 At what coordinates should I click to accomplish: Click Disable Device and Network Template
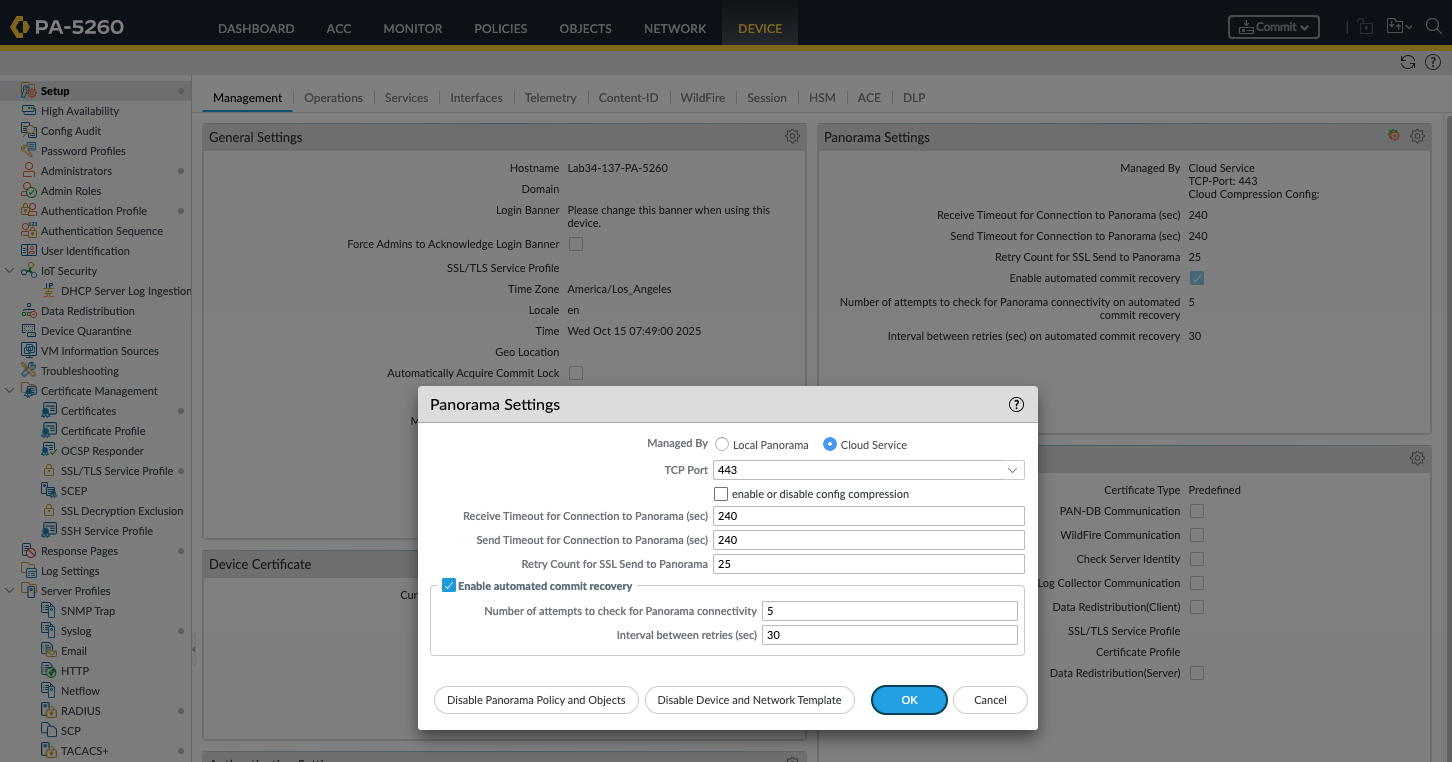click(749, 700)
